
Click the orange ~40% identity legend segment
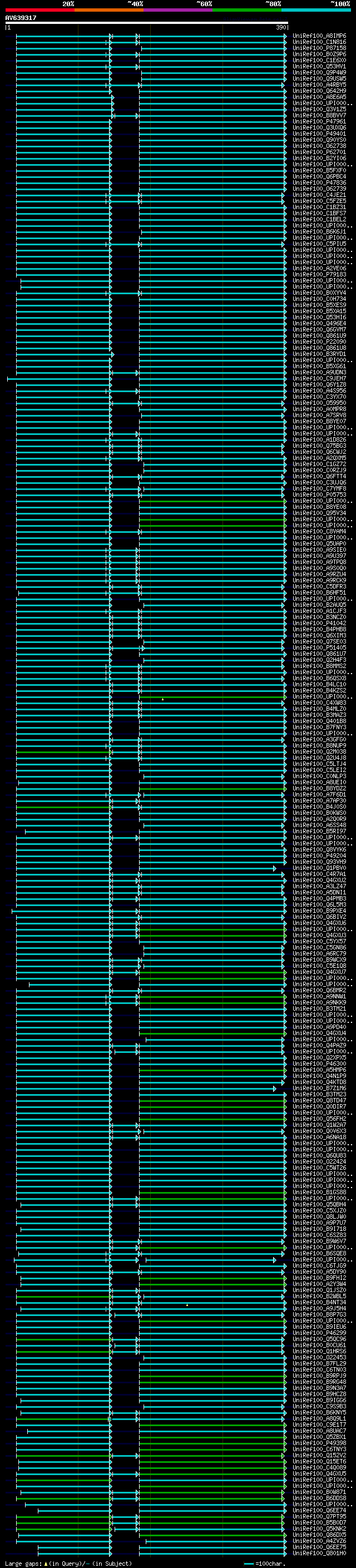click(109, 10)
